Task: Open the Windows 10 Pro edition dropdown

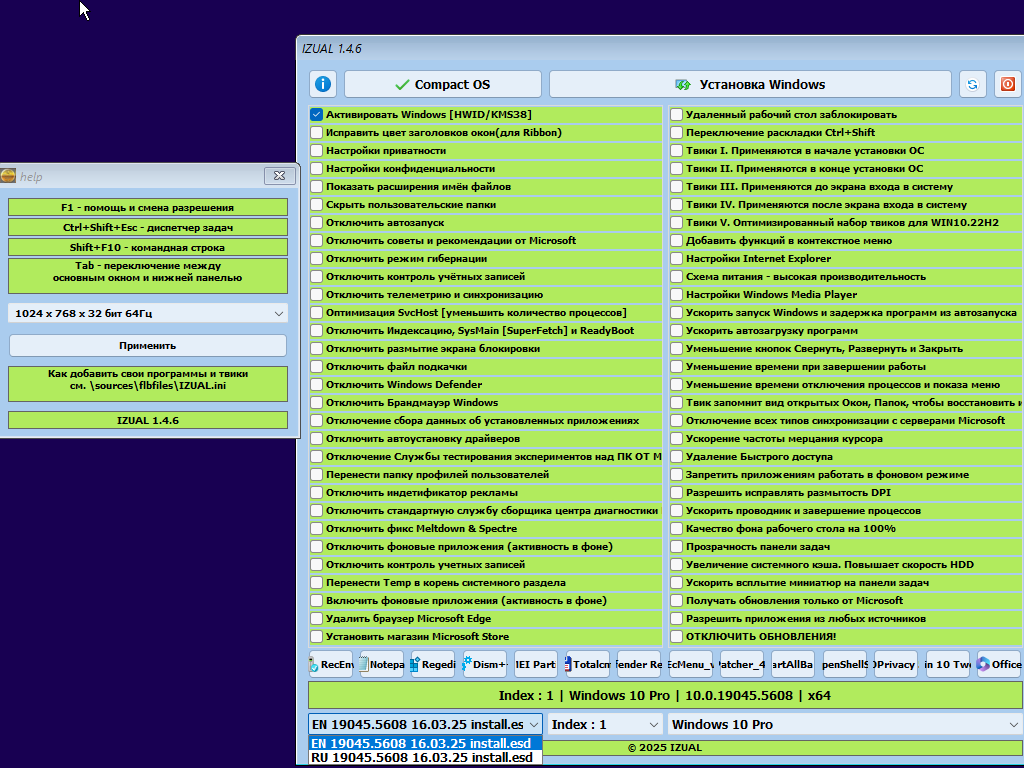Action: click(844, 724)
